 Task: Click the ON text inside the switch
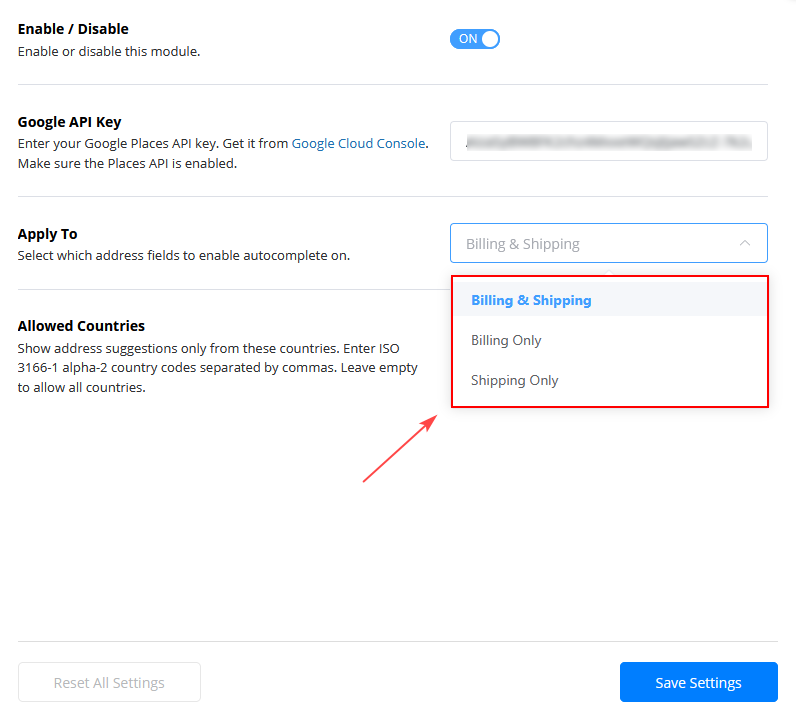pyautogui.click(x=468, y=39)
